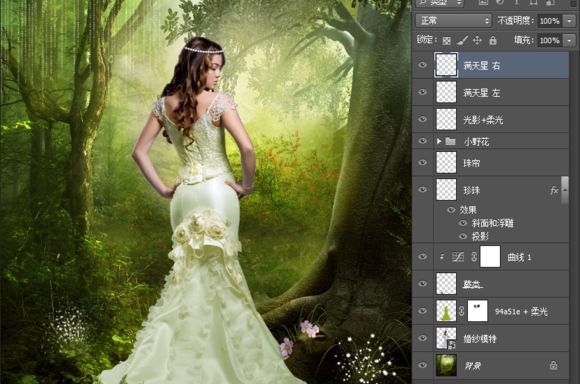Hide the 曲线 1 adjustment layer
580x384 pixels.
422,256
